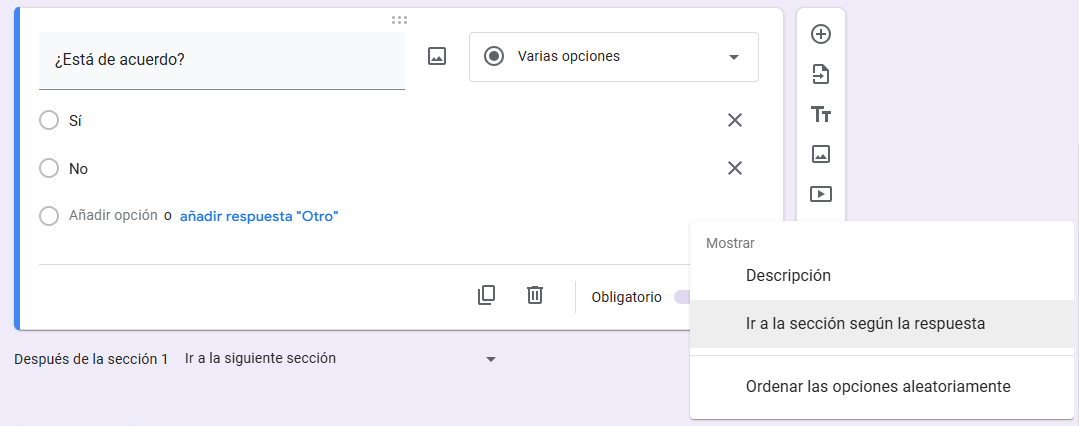Duplicate the current question
1079x426 pixels.
(486, 295)
